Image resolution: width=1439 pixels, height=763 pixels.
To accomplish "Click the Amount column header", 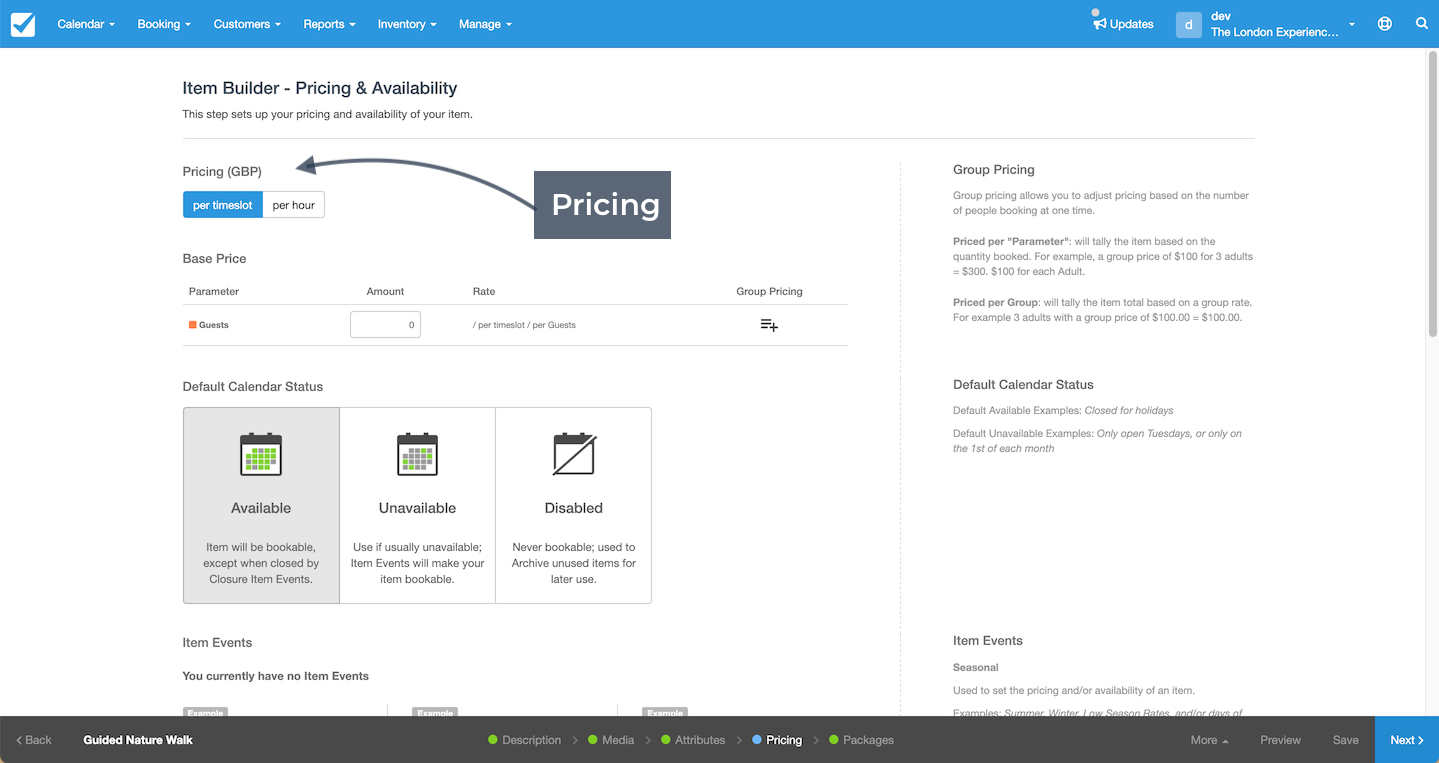I will click(x=385, y=291).
